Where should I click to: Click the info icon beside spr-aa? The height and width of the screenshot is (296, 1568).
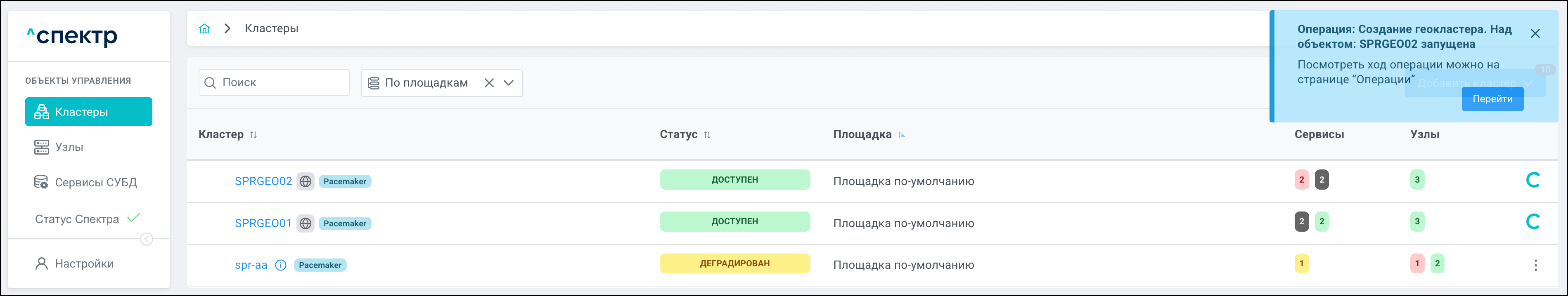point(281,265)
